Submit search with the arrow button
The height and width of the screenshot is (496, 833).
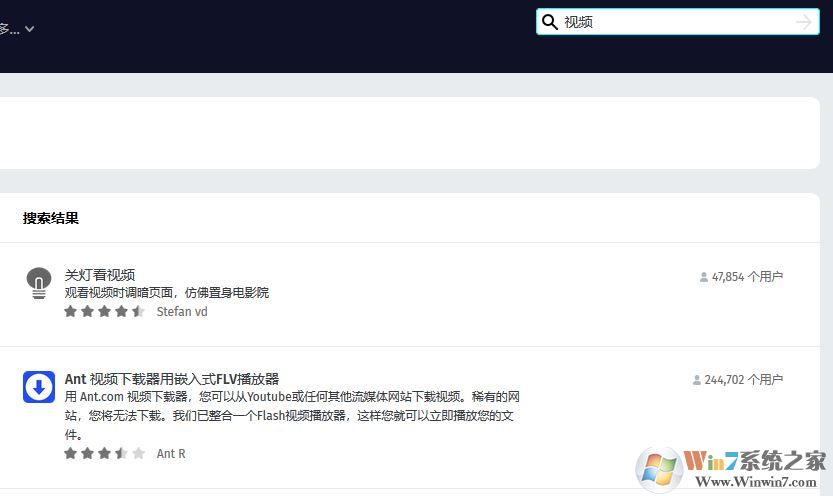click(x=803, y=22)
